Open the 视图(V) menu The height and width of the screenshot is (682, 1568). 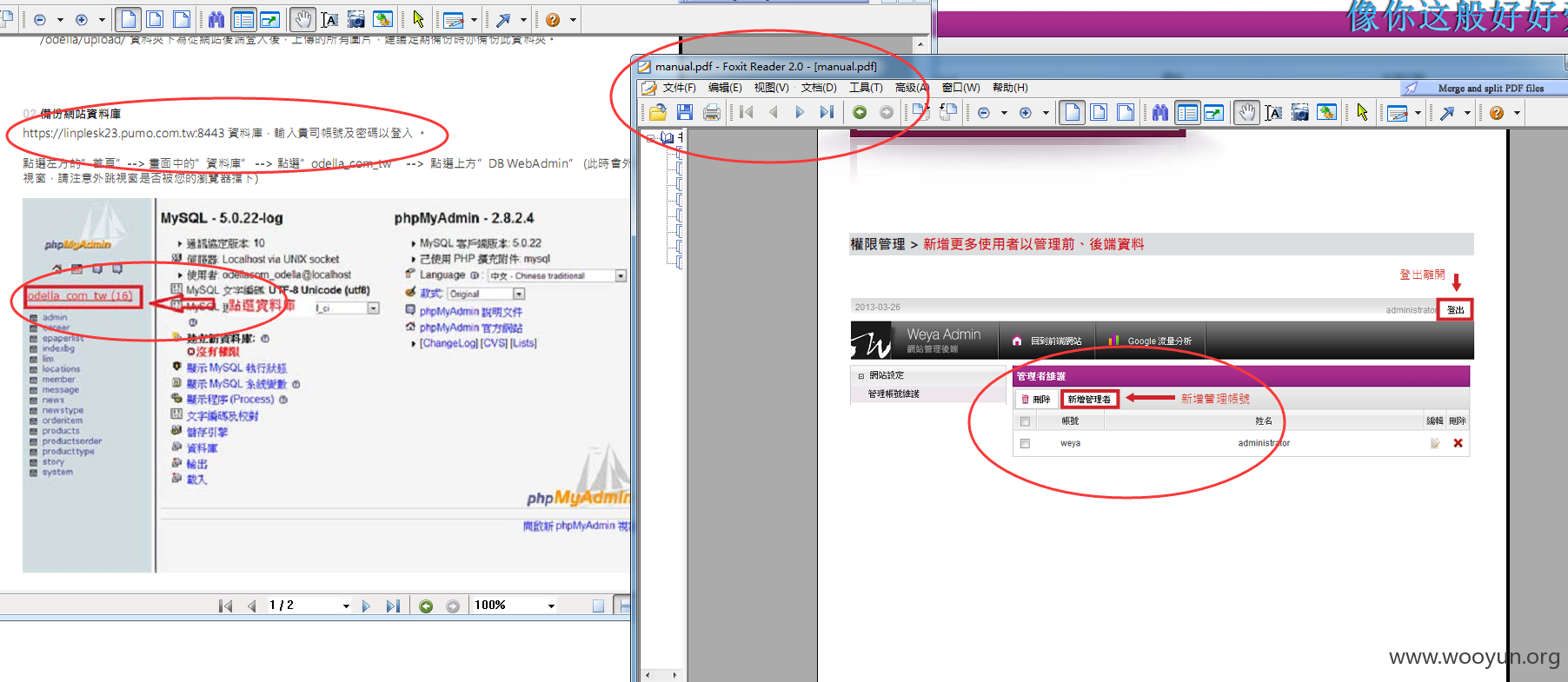point(771,88)
